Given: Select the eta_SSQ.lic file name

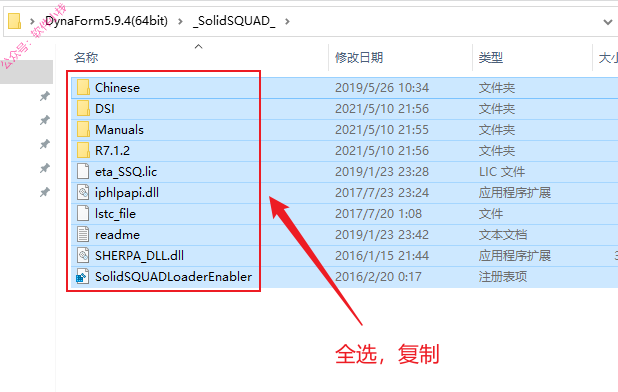Looking at the screenshot, I should coord(126,171).
